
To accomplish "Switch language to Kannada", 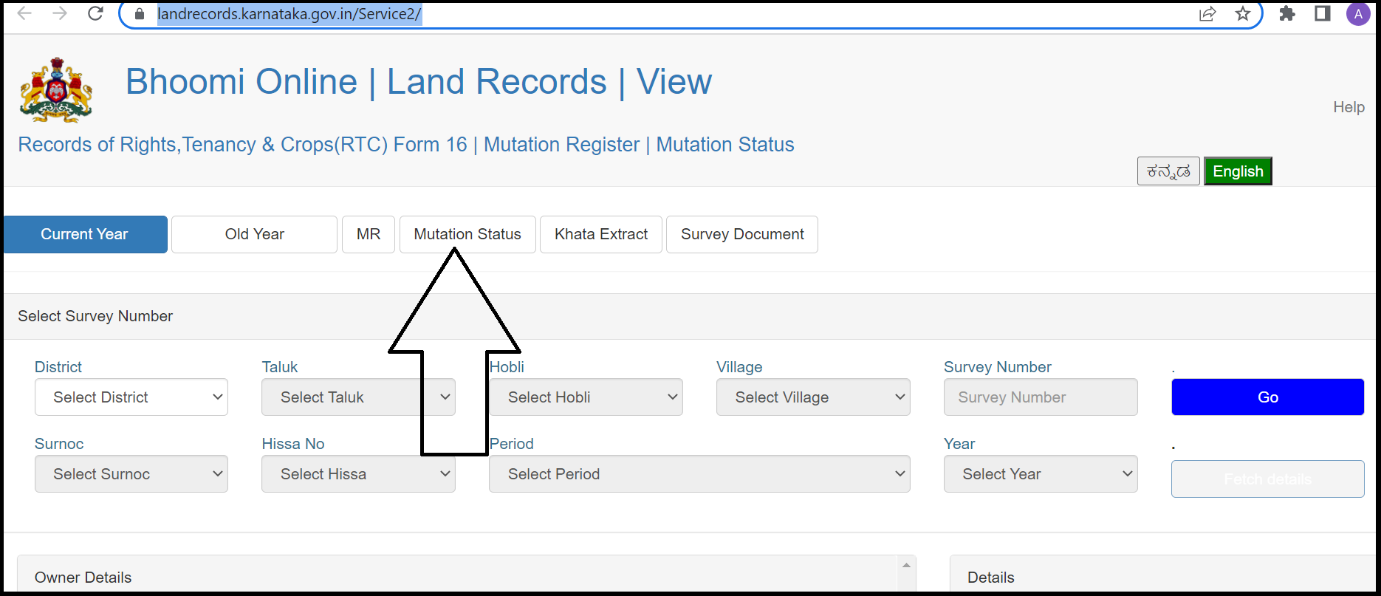I will click(1168, 171).
